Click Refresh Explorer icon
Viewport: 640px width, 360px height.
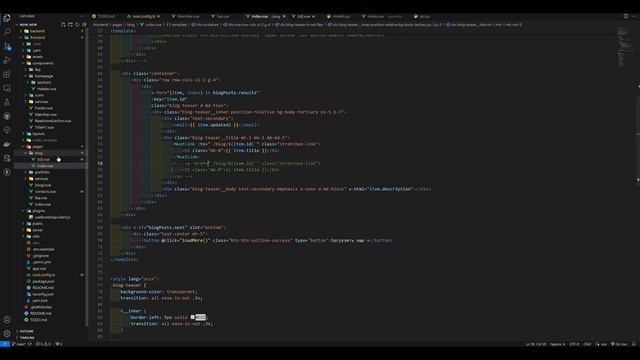(x=77, y=24)
